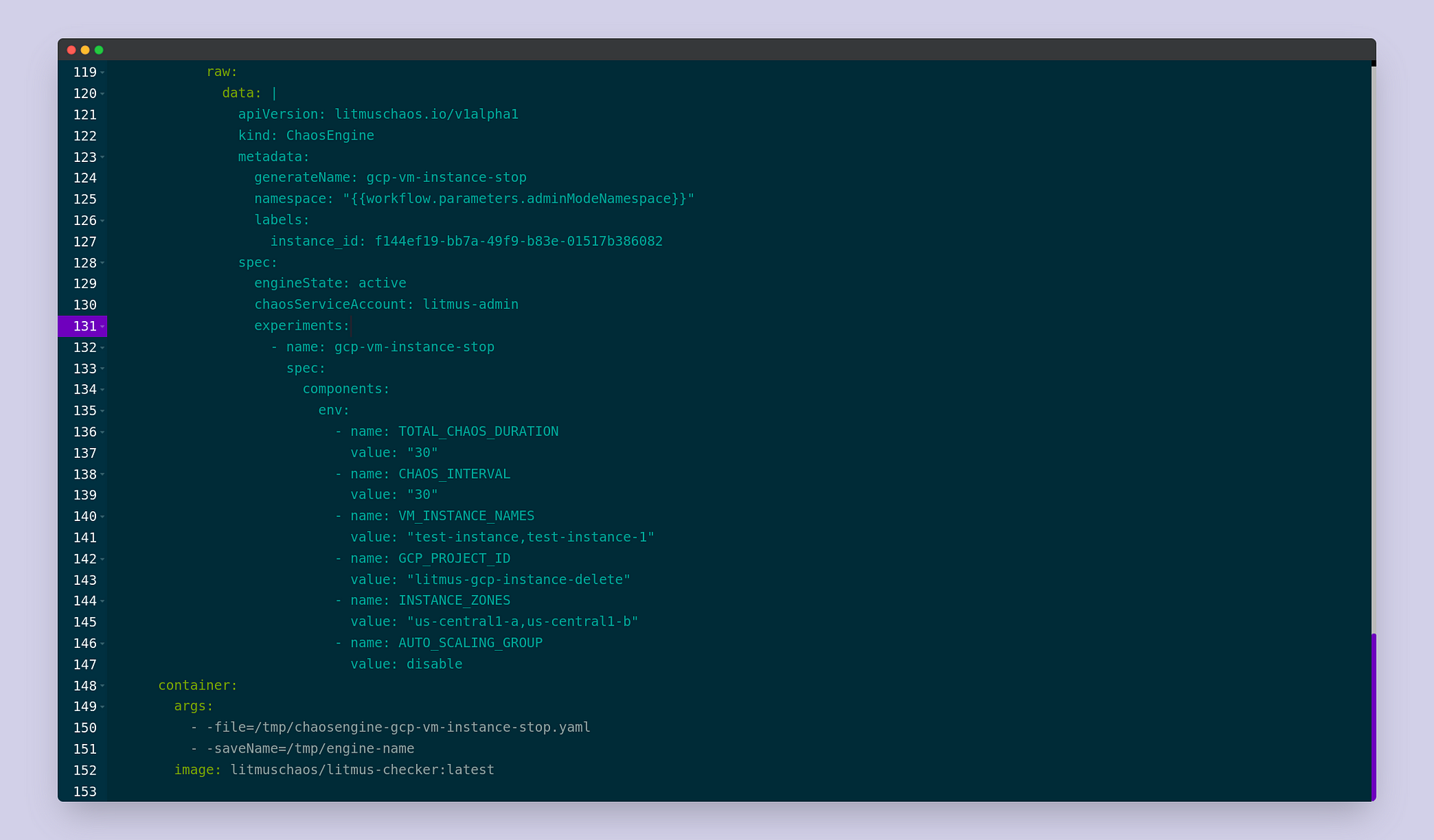Click the '-saveName=/tmp/engine-name' argument
This screenshot has width=1434, height=840.
(310, 749)
